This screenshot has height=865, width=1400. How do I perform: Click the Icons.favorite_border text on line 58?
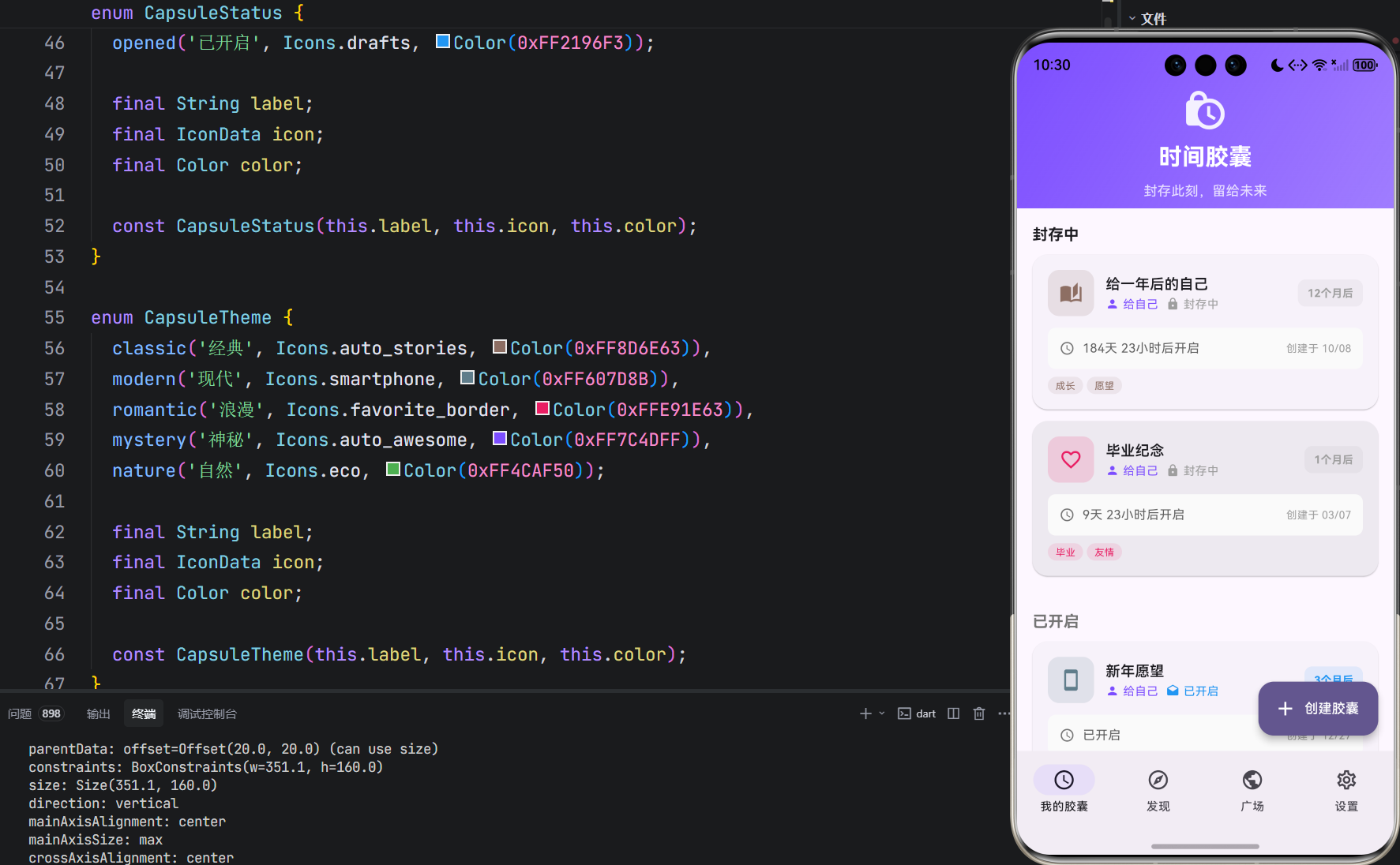pyautogui.click(x=398, y=410)
